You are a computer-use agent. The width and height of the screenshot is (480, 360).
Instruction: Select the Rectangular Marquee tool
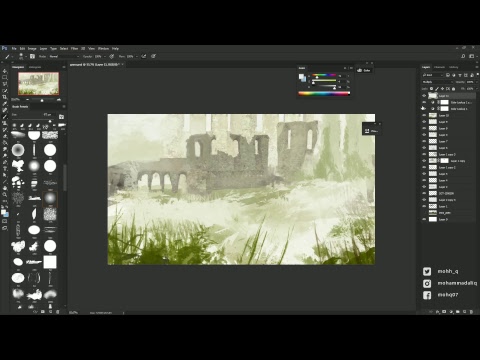tap(5, 77)
